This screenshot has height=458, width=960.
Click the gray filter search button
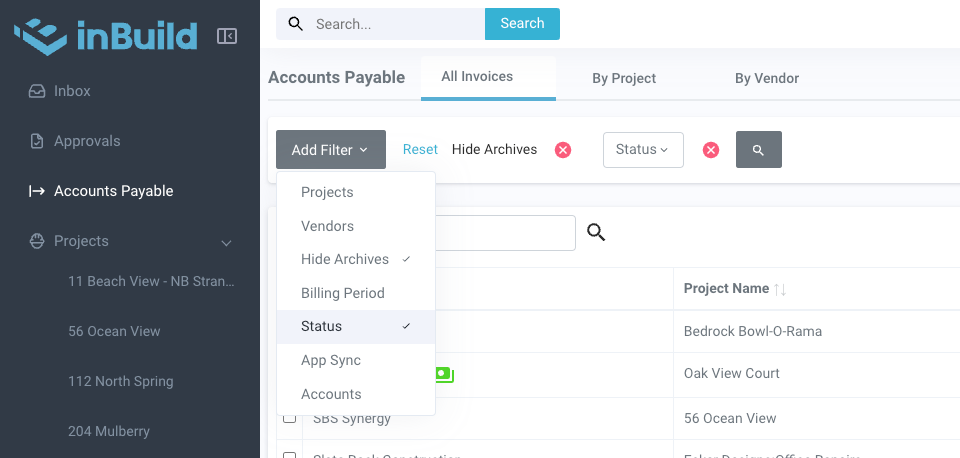coord(758,150)
